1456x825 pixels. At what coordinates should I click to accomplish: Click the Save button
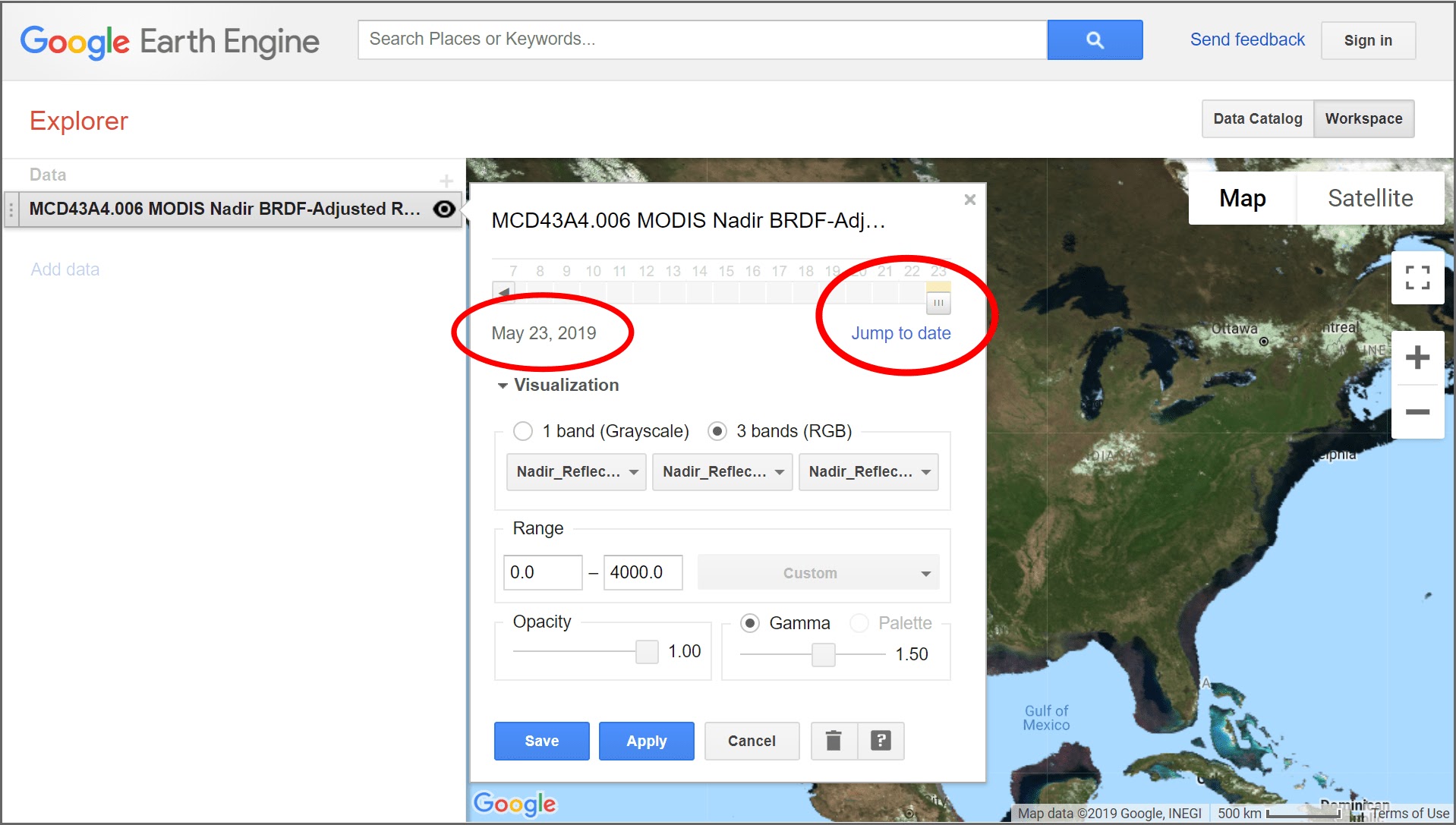(542, 741)
